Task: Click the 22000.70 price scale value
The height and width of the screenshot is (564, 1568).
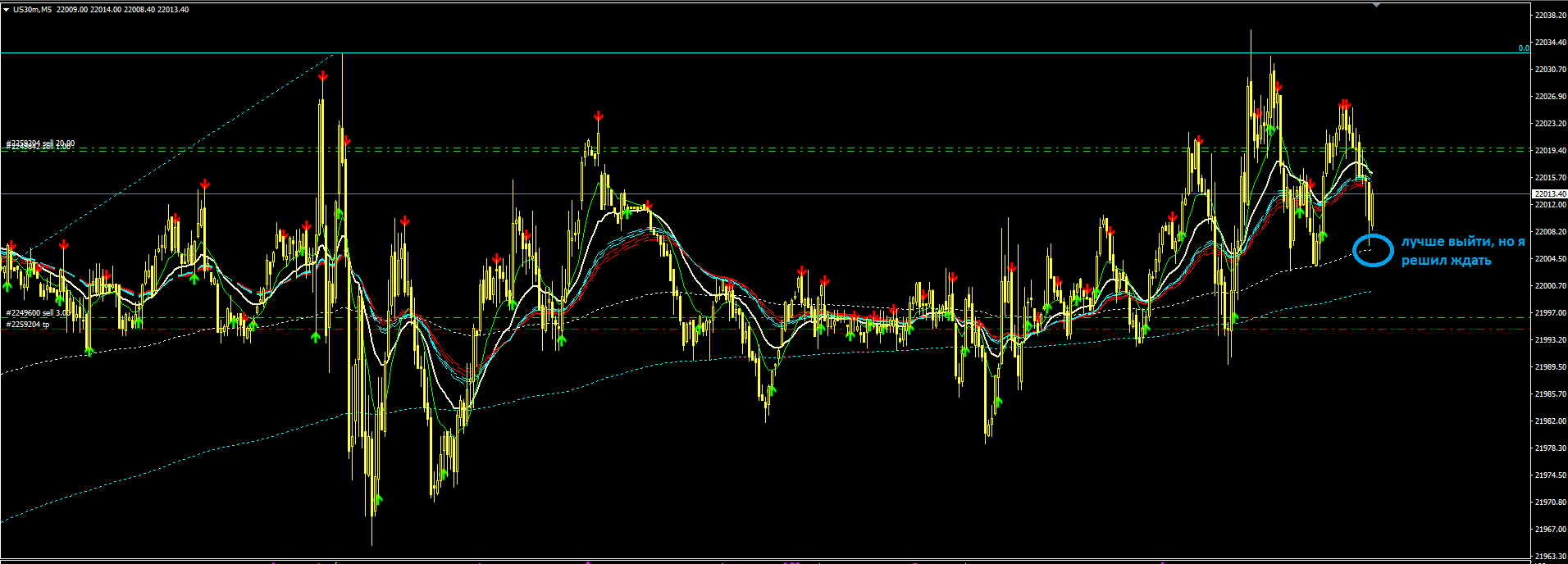Action: coord(1550,286)
